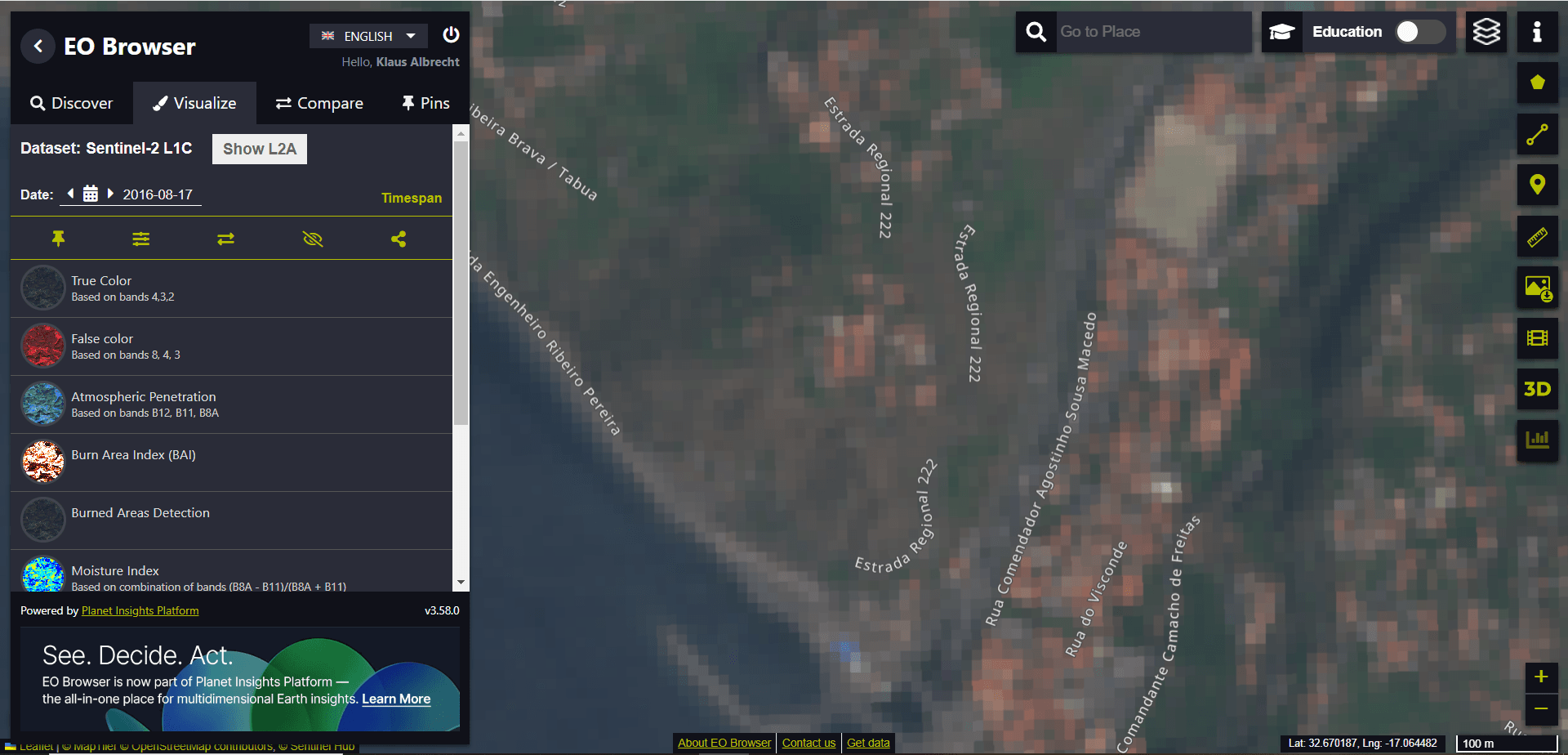This screenshot has width=1568, height=755.
Task: Open the Planet Insights Platform link
Action: (140, 610)
